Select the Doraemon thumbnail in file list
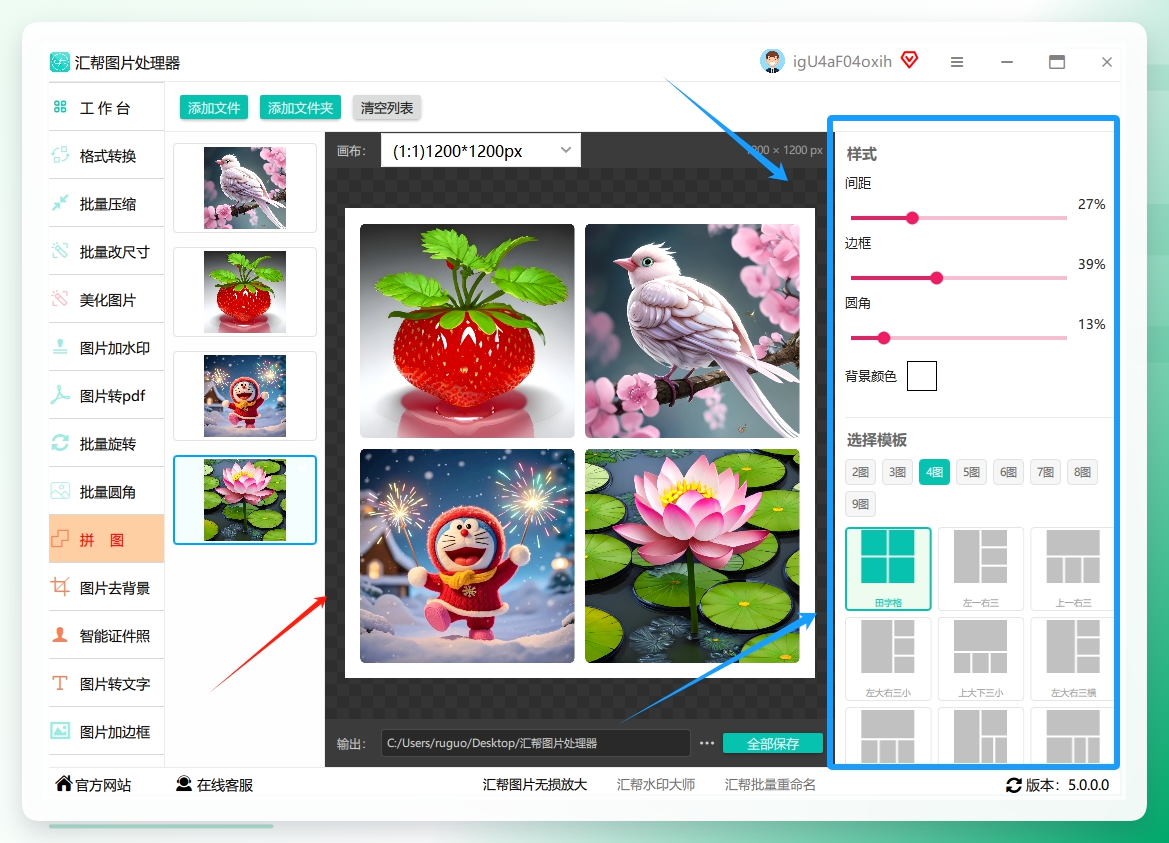The width and height of the screenshot is (1169, 843). [245, 396]
